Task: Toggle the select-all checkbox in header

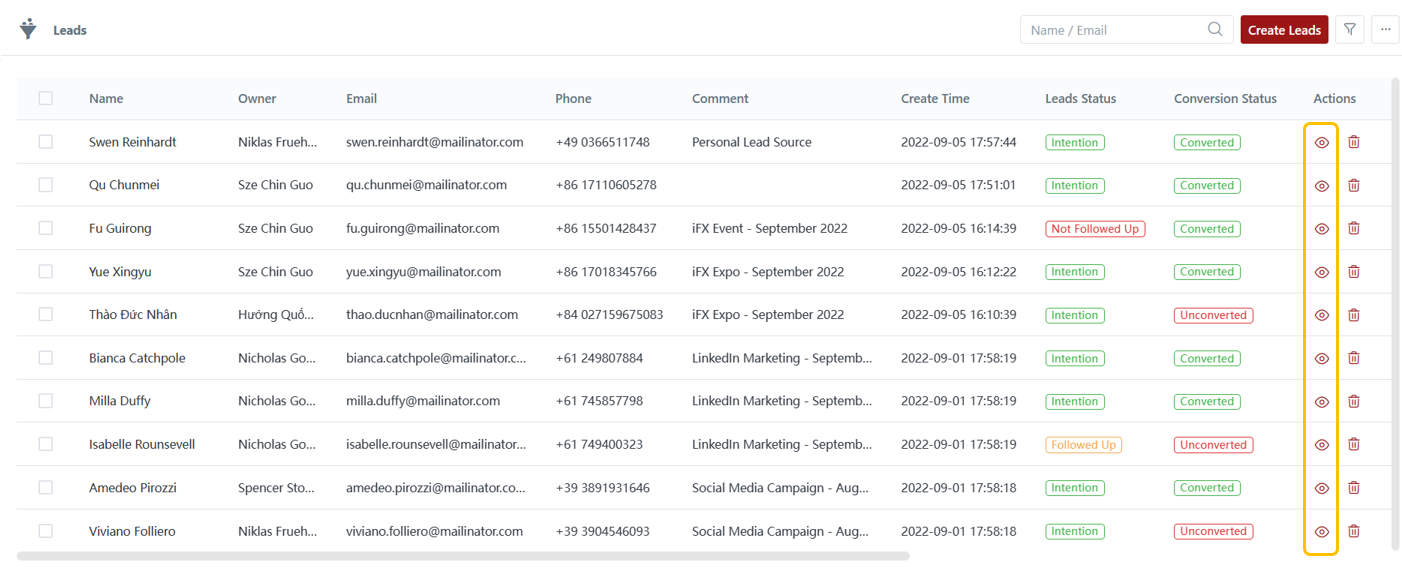Action: click(x=46, y=98)
